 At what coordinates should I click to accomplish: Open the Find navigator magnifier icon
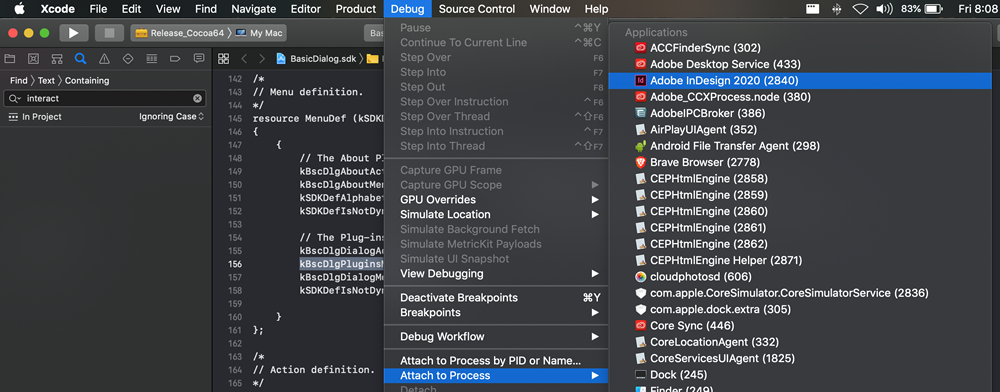(80, 59)
